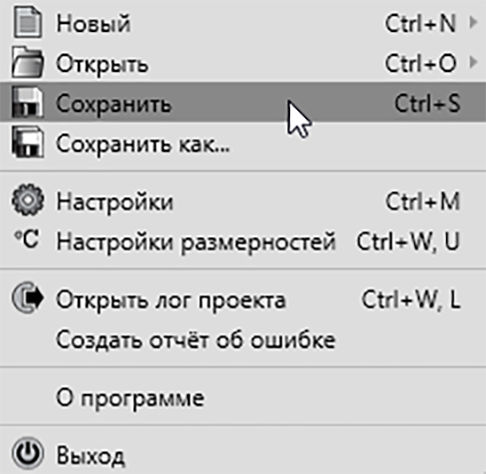This screenshot has height=474, width=486.
Task: Expand the Новый submenu arrow
Action: coord(472,23)
